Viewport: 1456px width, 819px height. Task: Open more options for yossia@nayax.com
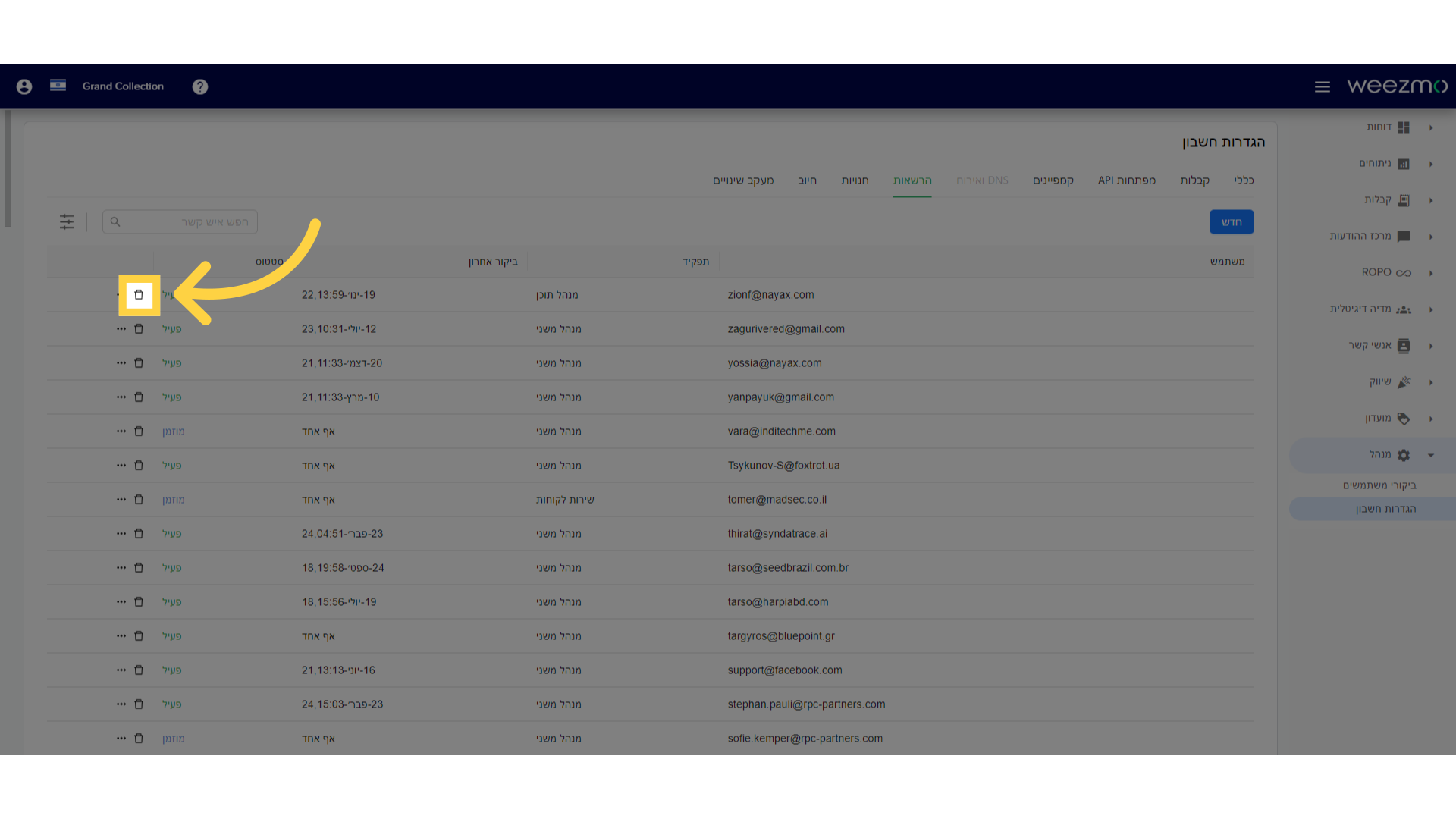121,363
